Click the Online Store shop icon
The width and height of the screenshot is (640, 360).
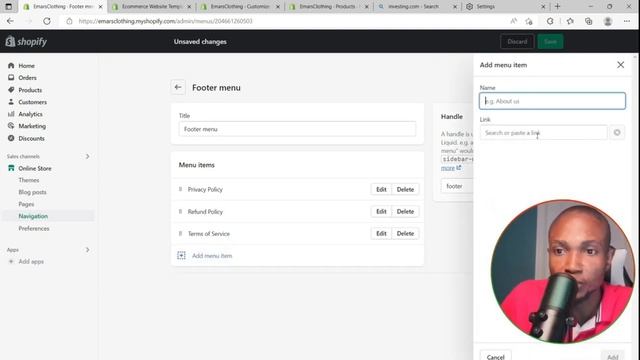[x=11, y=168]
